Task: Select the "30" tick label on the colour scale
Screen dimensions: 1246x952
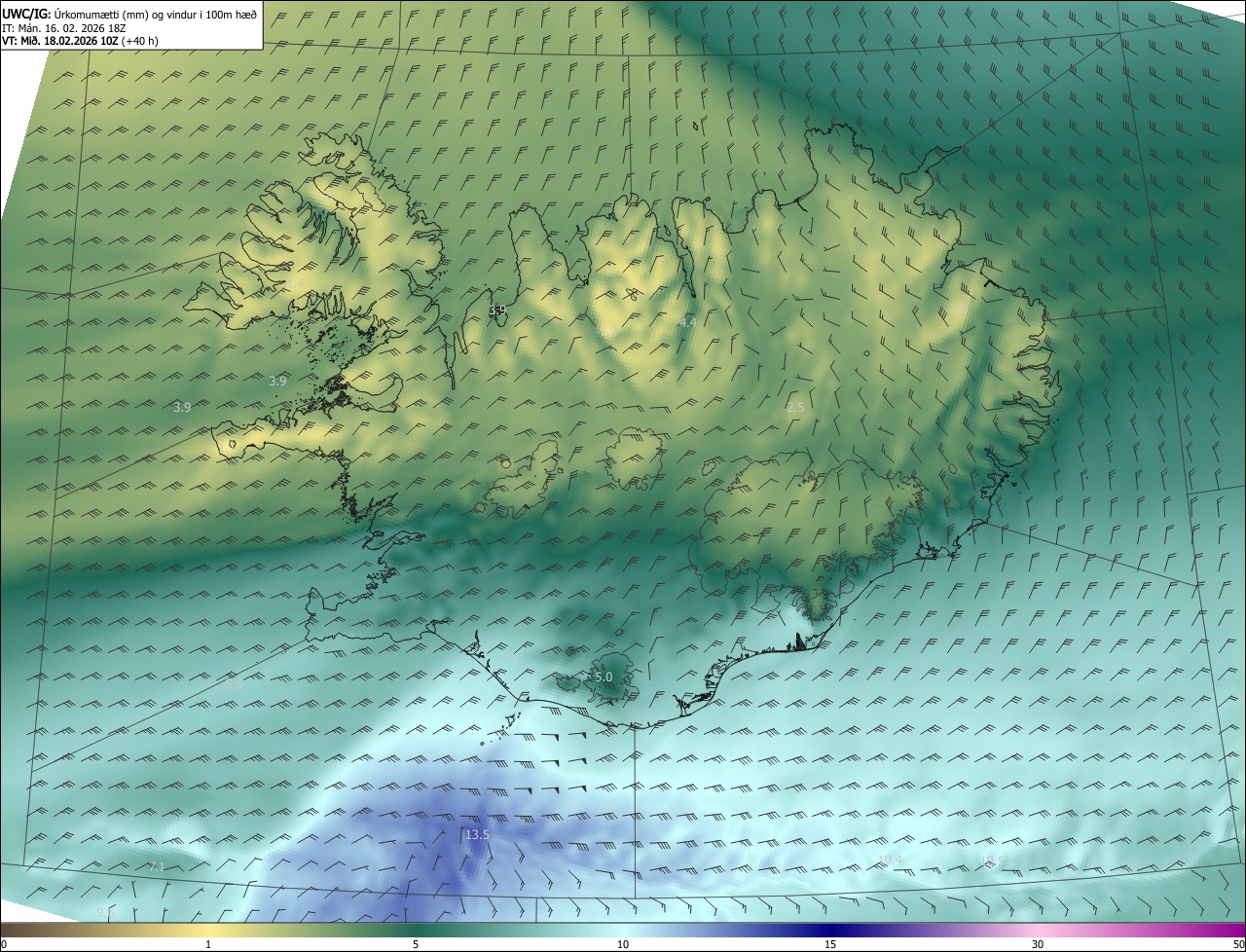Action: [1038, 944]
